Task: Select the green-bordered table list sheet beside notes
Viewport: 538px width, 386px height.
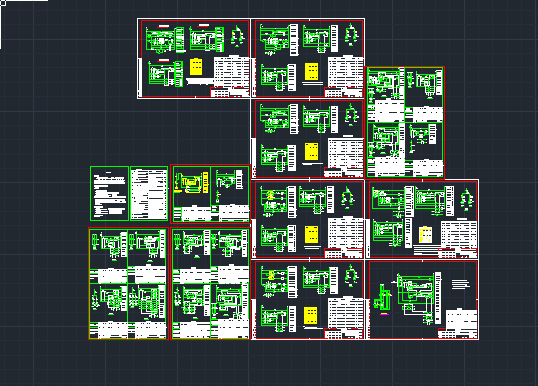Action: click(x=149, y=194)
